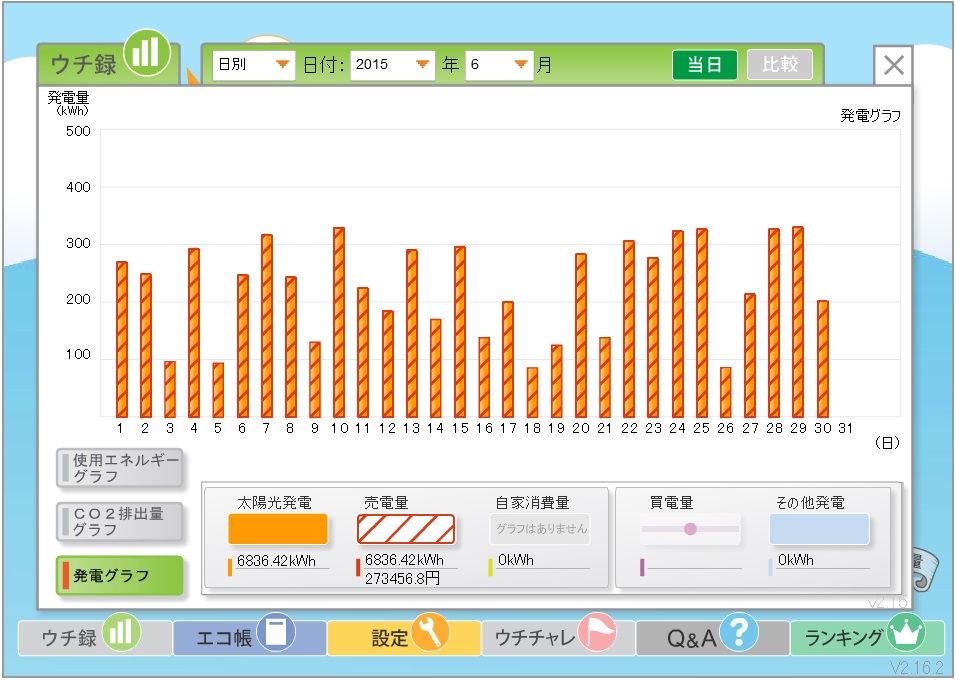The width and height of the screenshot is (956, 680).
Task: Click the gray 比較 button
Action: (780, 65)
